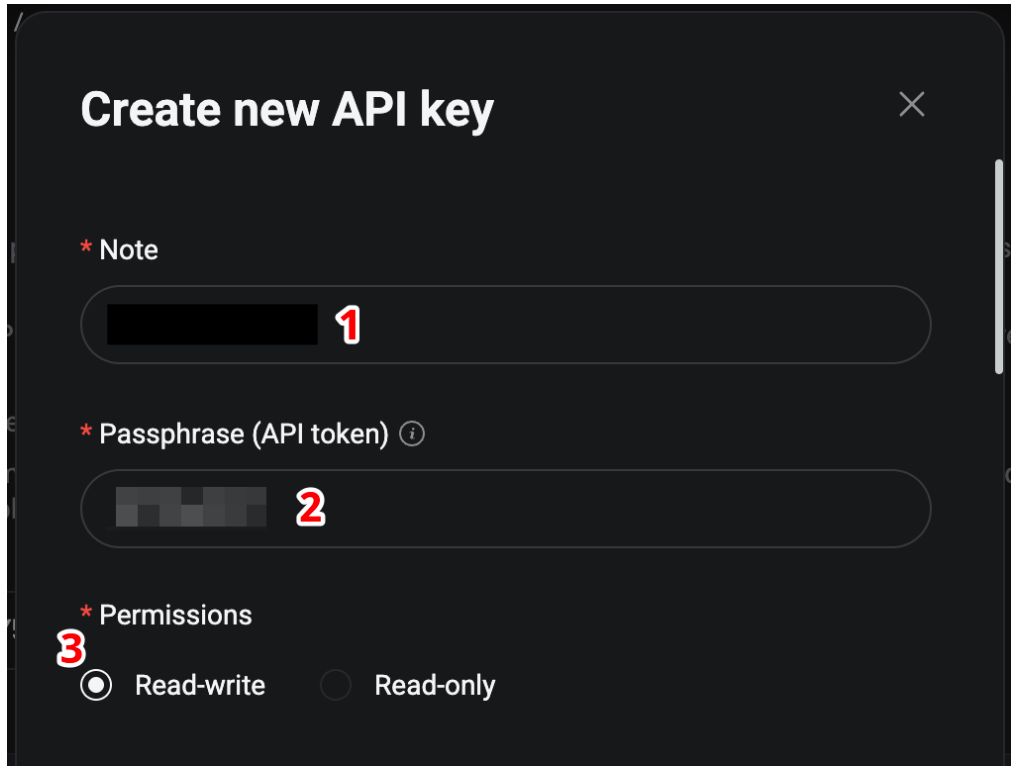Click the blurred passphrase value
The image size is (1018, 772).
(190, 508)
